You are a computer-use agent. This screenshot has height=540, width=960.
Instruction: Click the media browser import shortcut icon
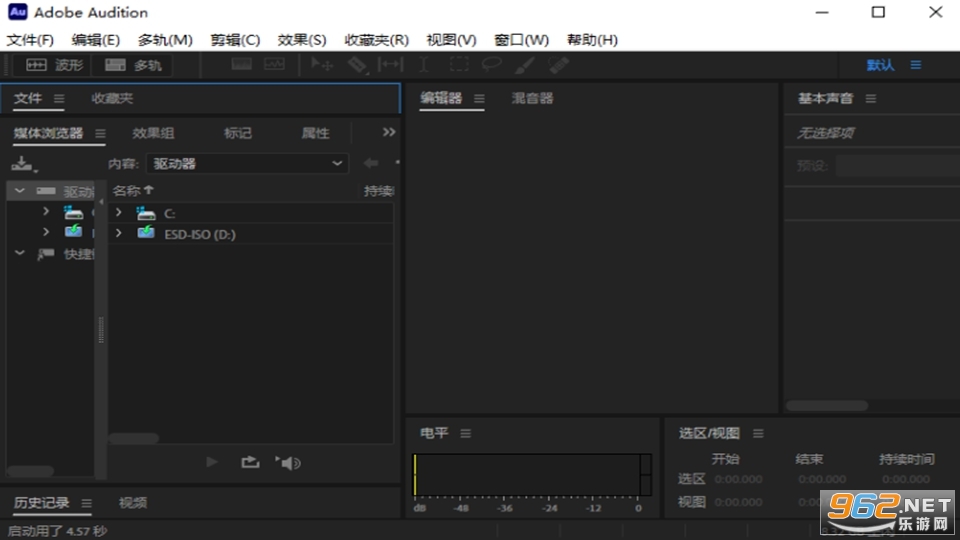[23, 163]
